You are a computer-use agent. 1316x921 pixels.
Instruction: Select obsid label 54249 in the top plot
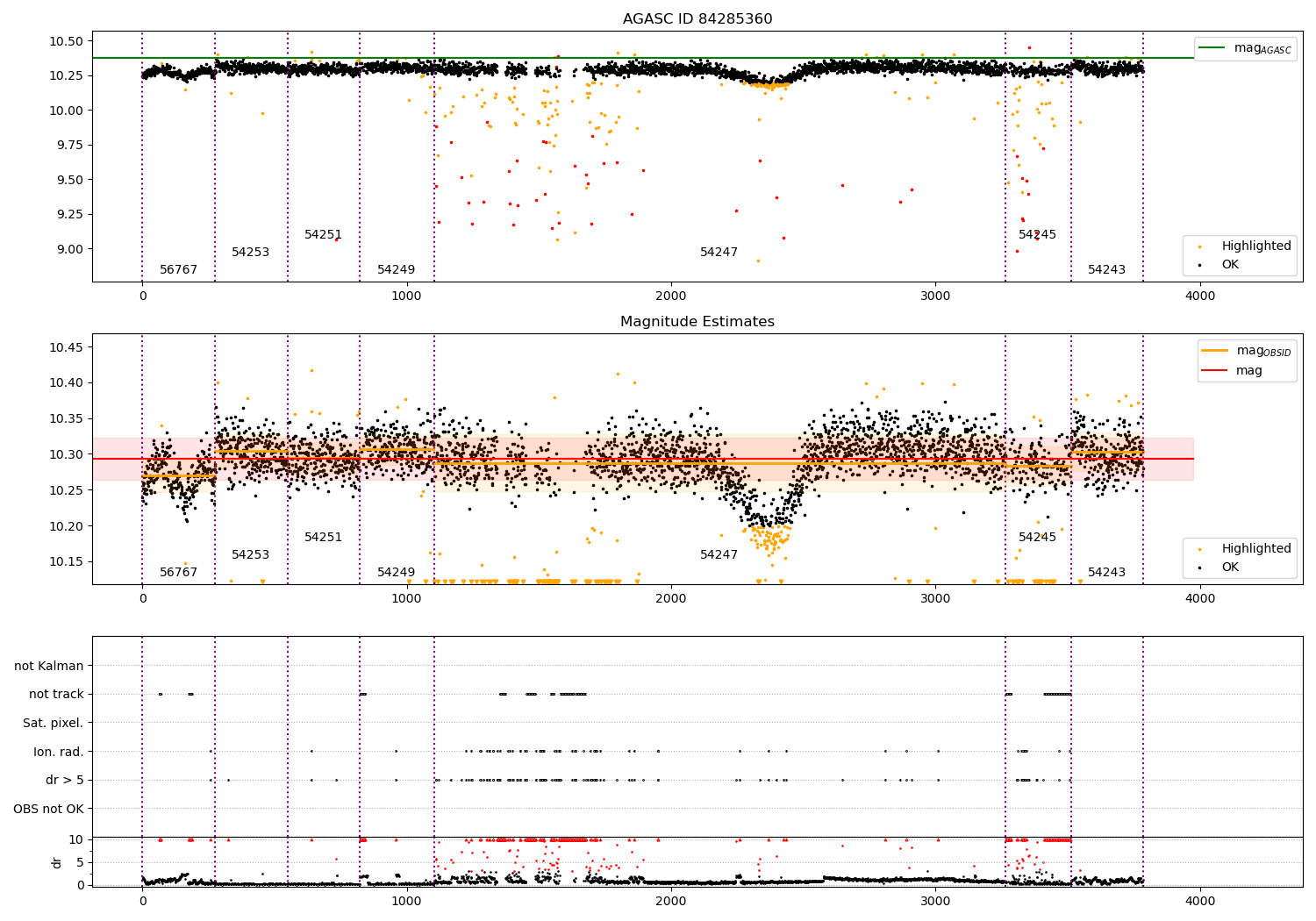[x=397, y=270]
